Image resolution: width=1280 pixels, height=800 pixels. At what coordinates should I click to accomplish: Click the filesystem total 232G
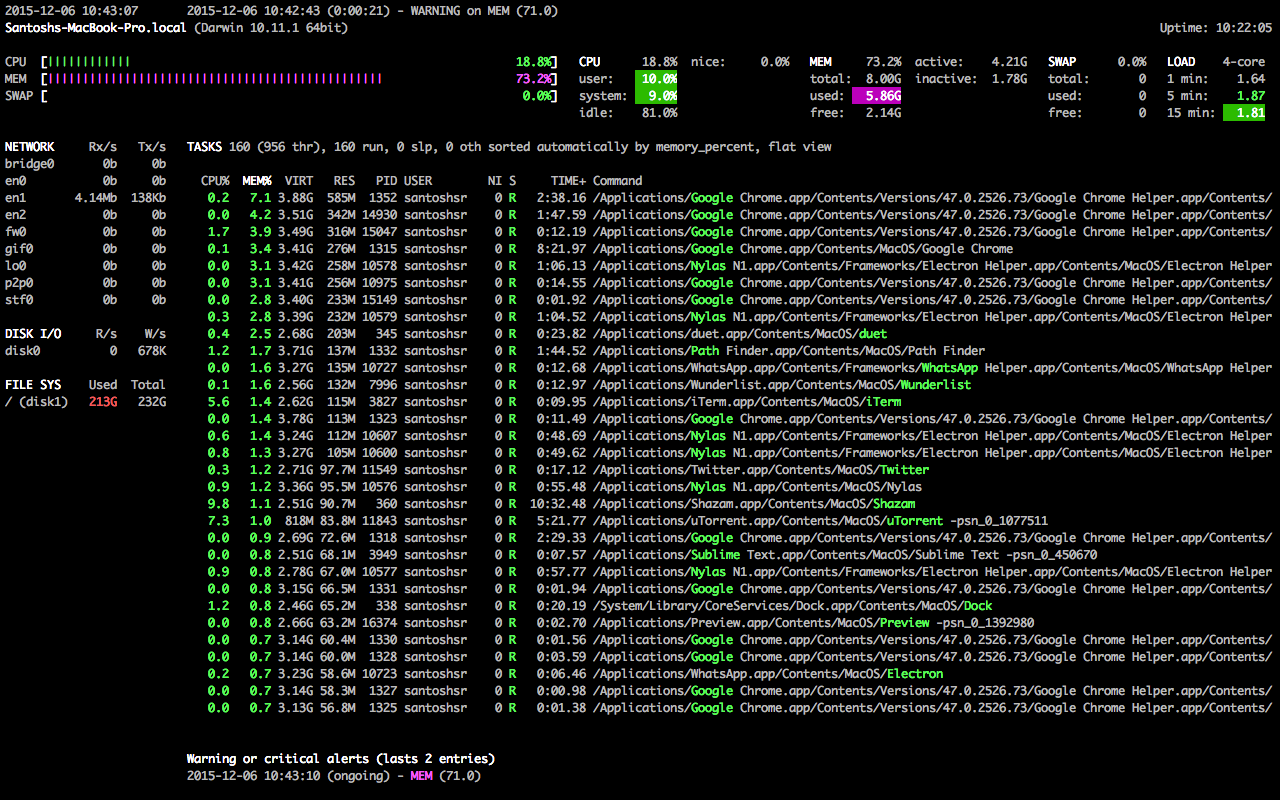[x=152, y=402]
